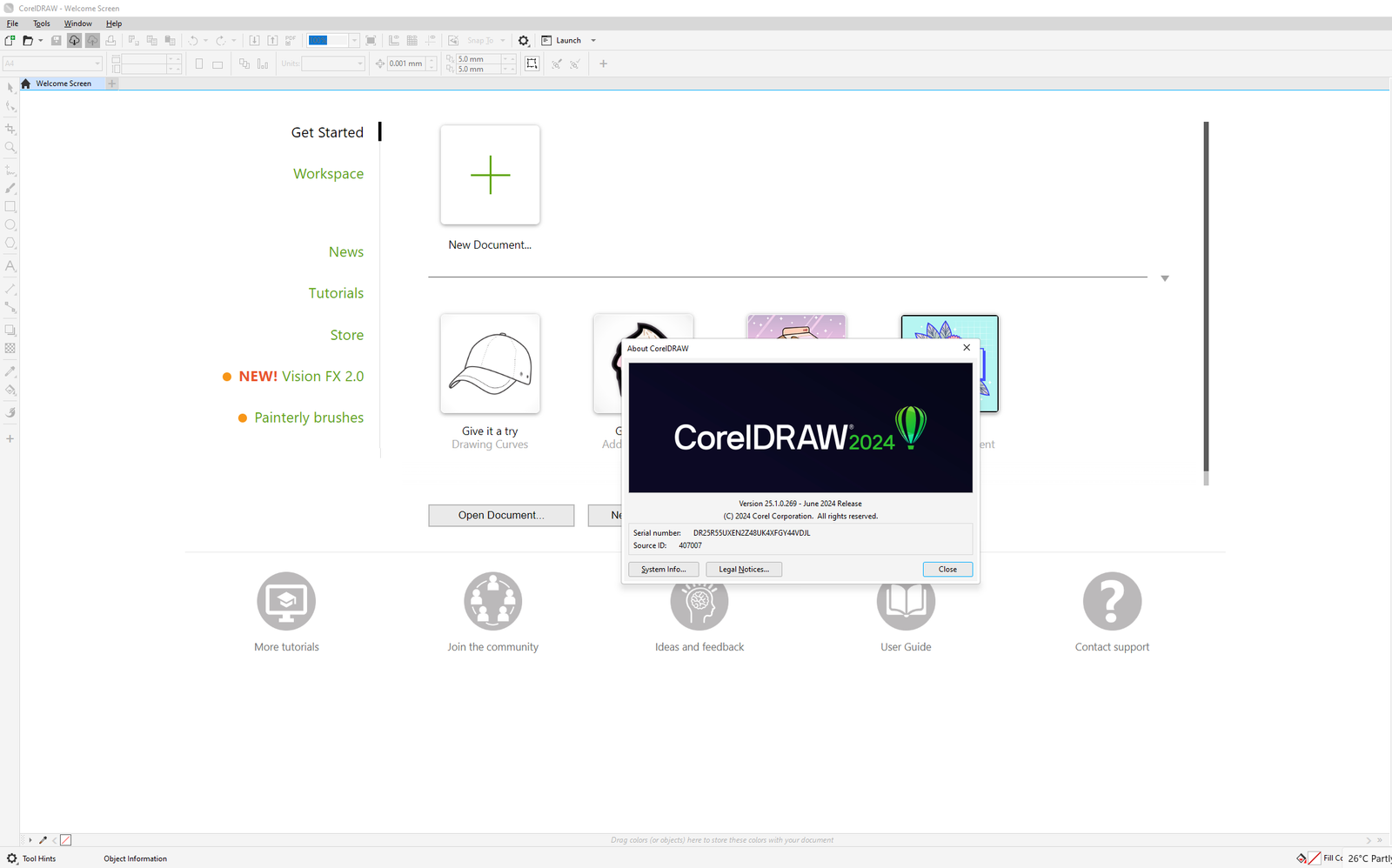Toggle Landscape page orientation
1392x868 pixels.
217,63
